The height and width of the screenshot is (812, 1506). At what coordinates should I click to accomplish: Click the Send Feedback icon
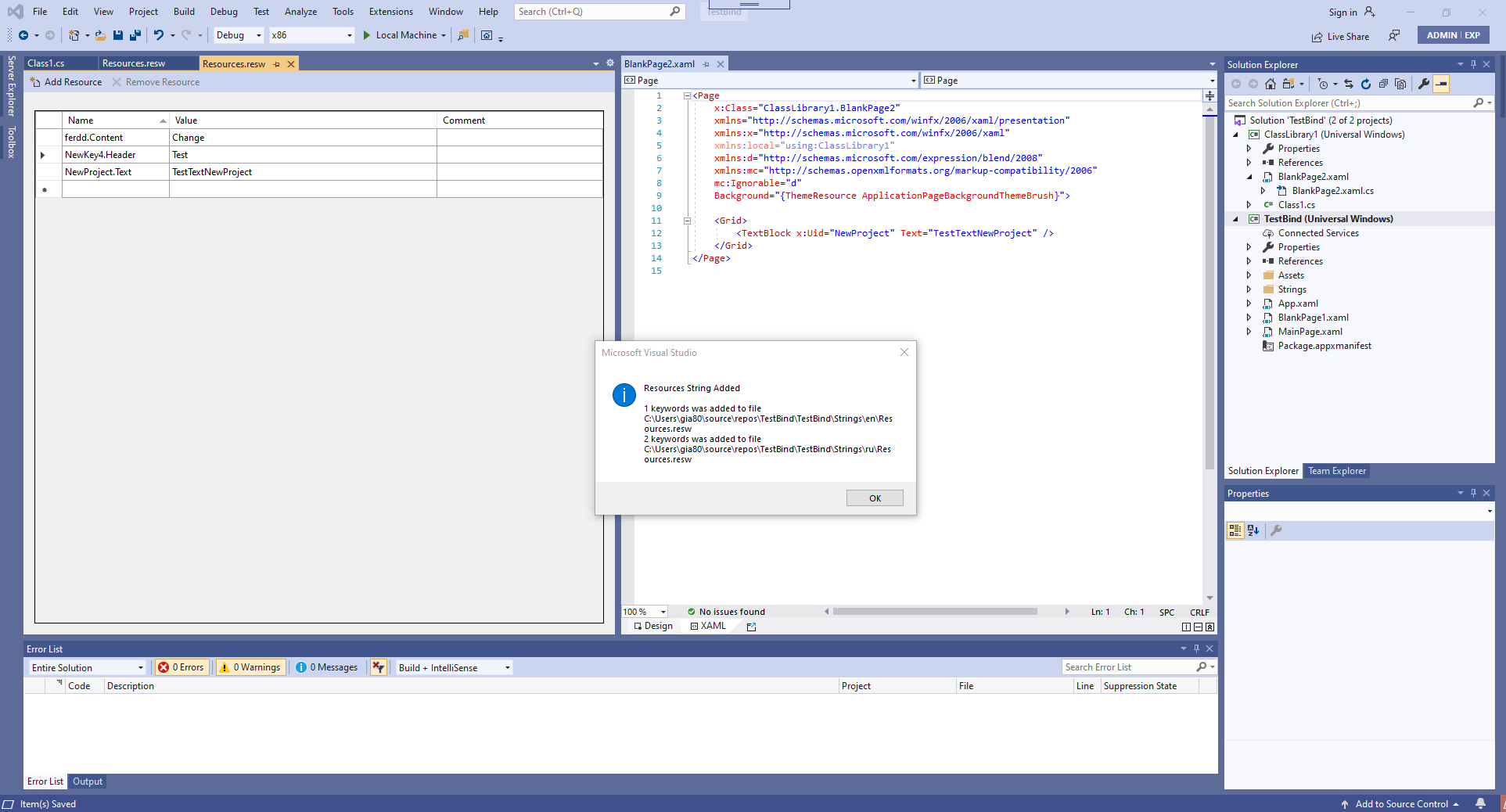click(x=1394, y=36)
